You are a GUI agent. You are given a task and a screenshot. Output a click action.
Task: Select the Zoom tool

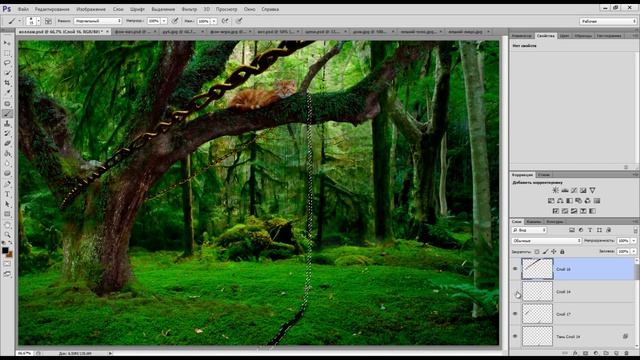coord(7,235)
